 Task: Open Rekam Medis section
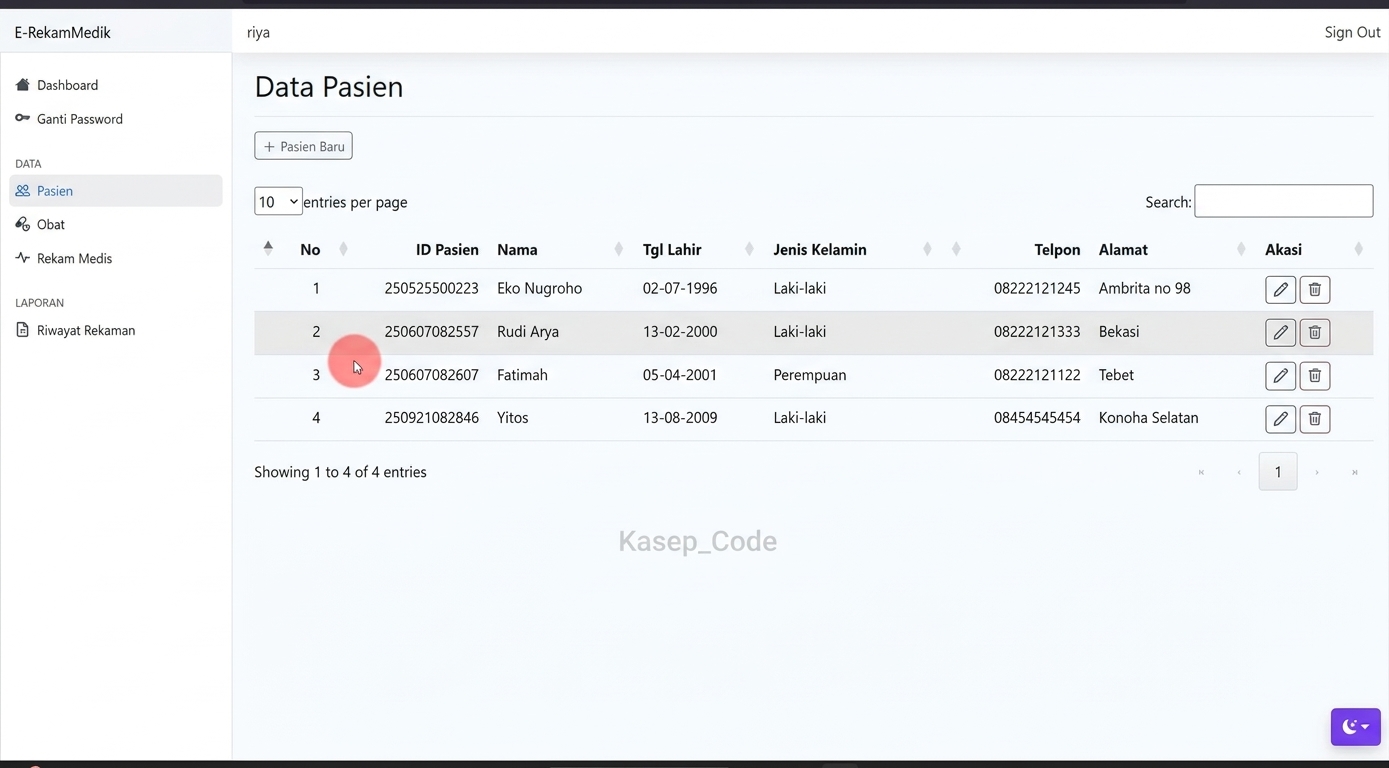pyautogui.click(x=116, y=258)
